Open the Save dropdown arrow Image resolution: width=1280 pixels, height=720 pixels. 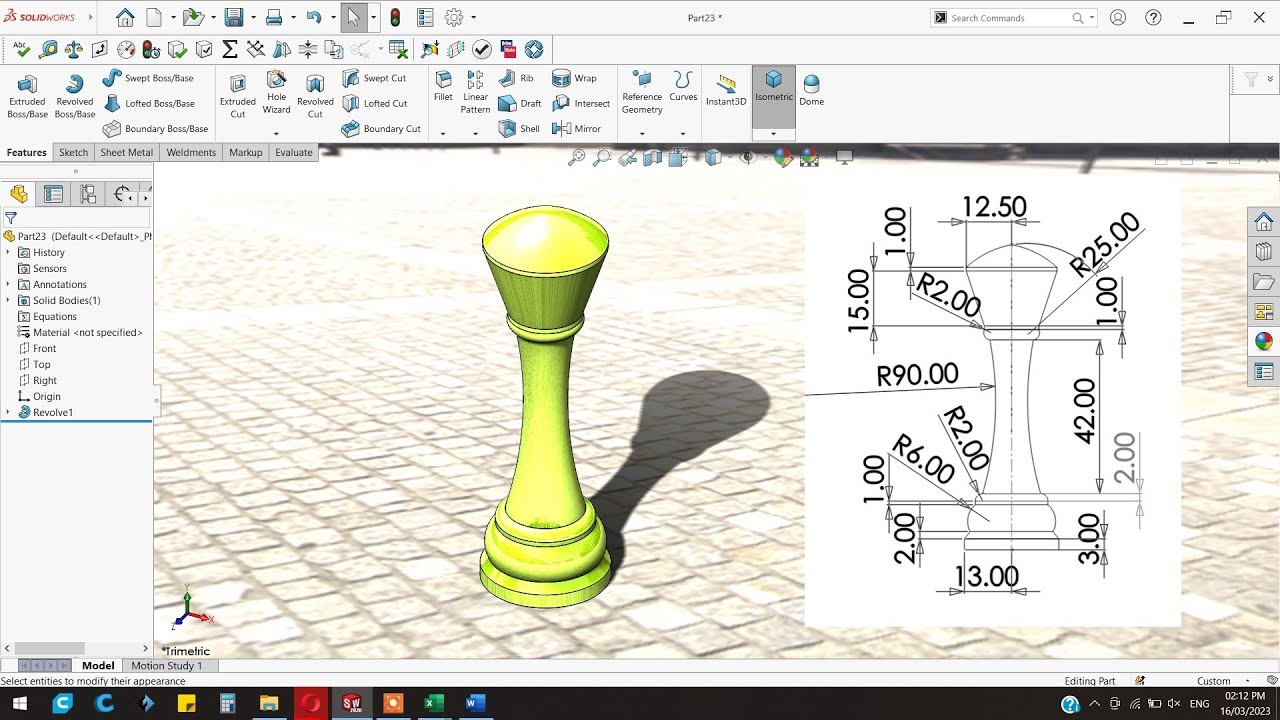pos(253,17)
